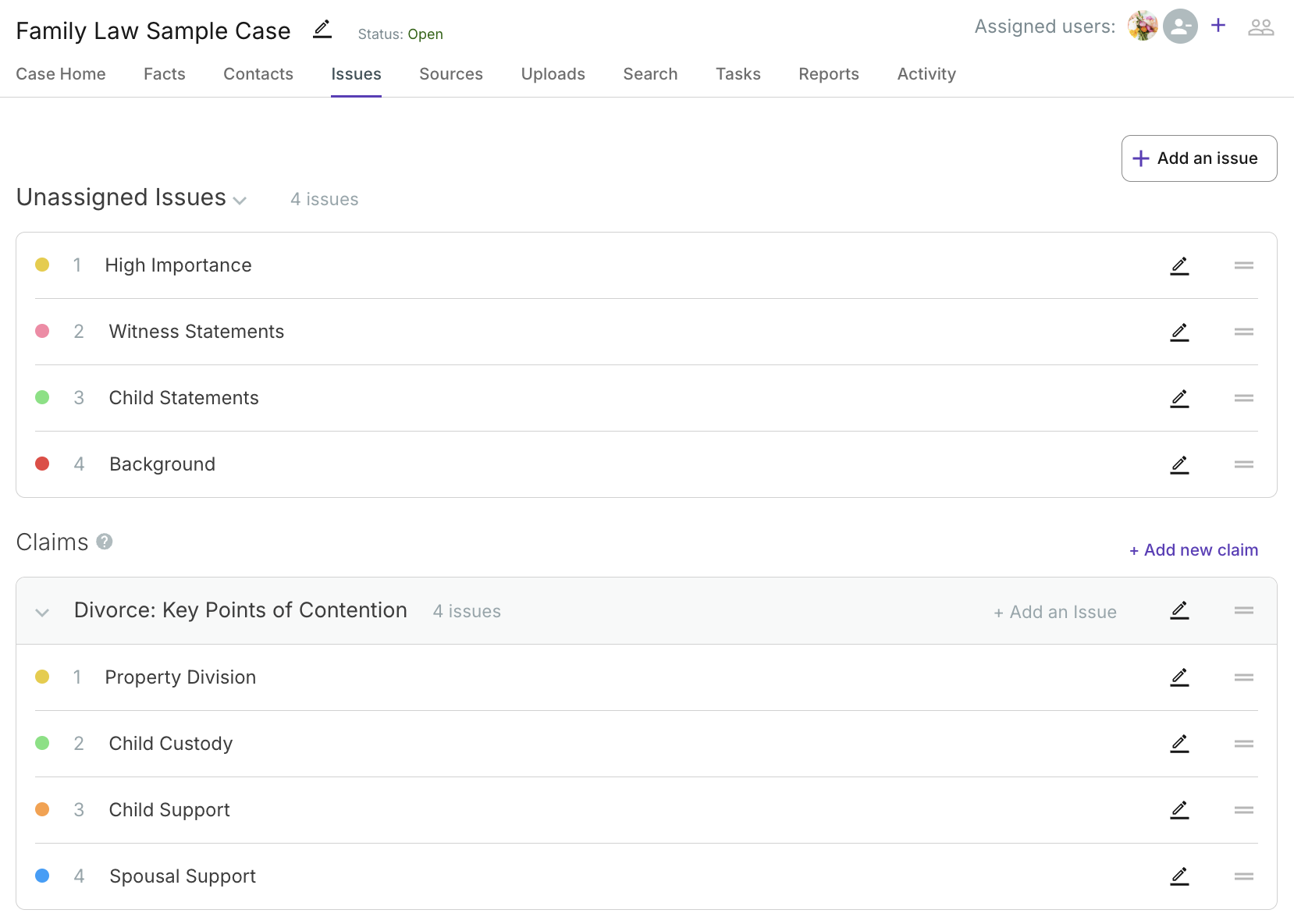Click the yellow color dot on Property Division
Viewport: 1294px width, 924px height.
pos(42,677)
